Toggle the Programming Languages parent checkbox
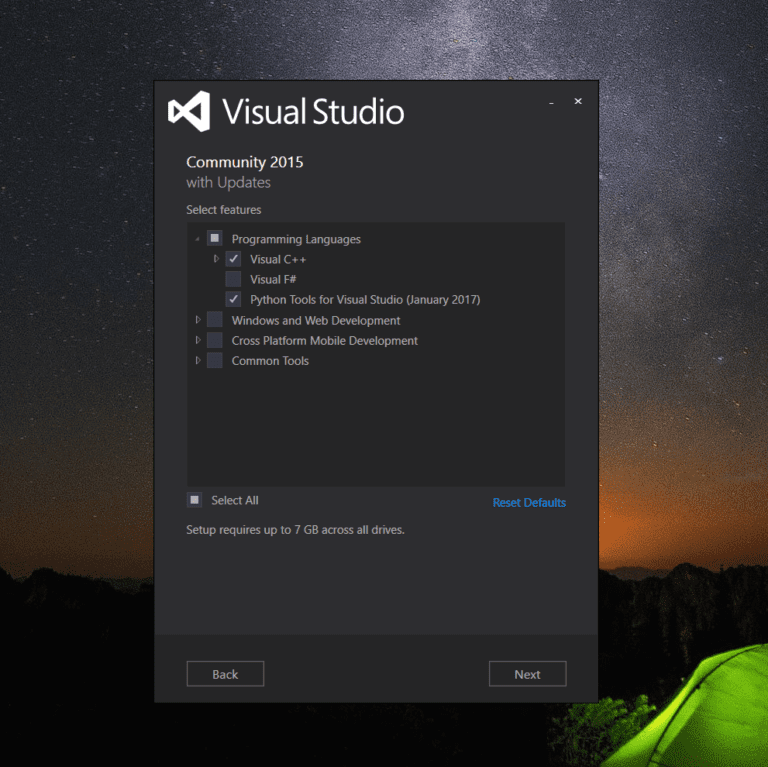768x767 pixels. click(214, 239)
